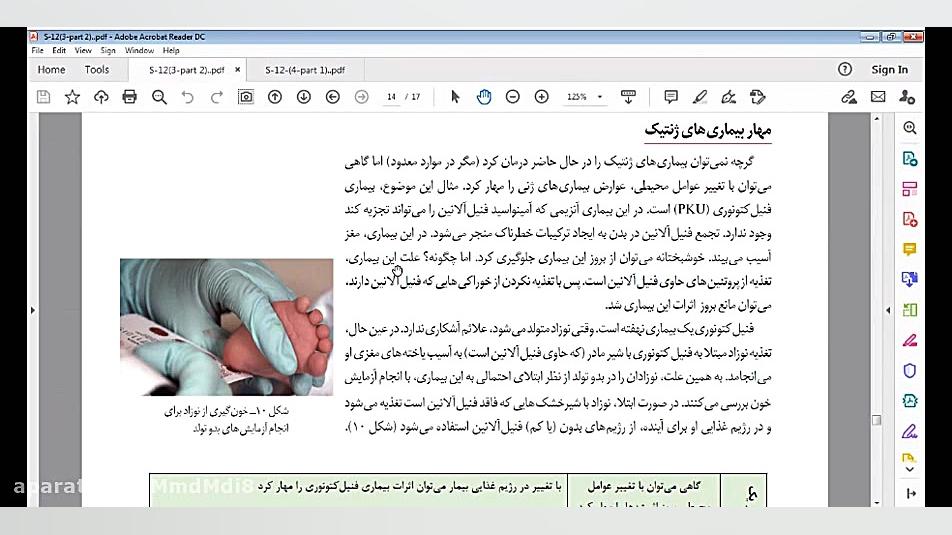This screenshot has width=952, height=535.
Task: Click the baby foot blood test image
Action: point(226,327)
